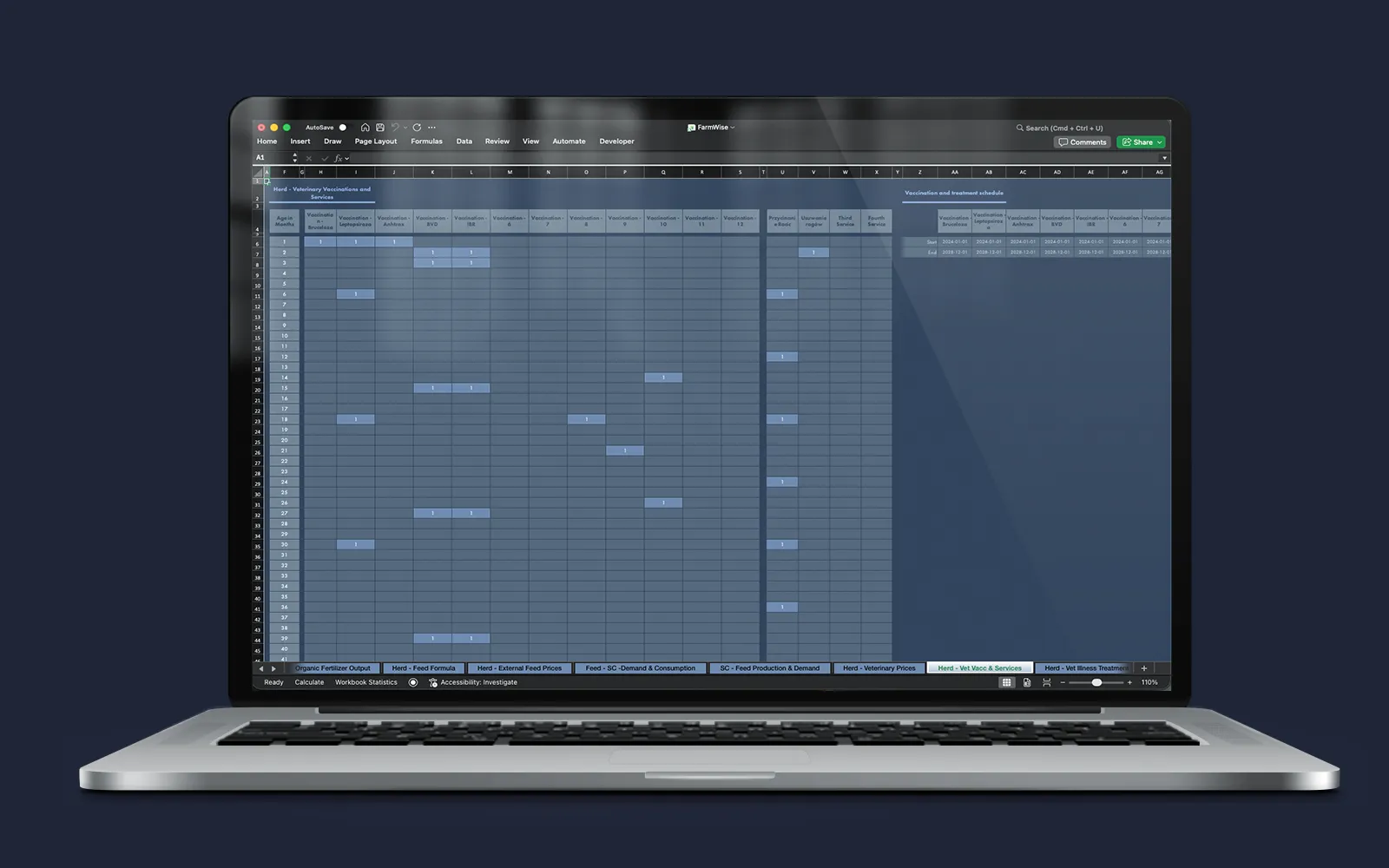
Task: Open the Review ribbon tab
Action: point(497,141)
